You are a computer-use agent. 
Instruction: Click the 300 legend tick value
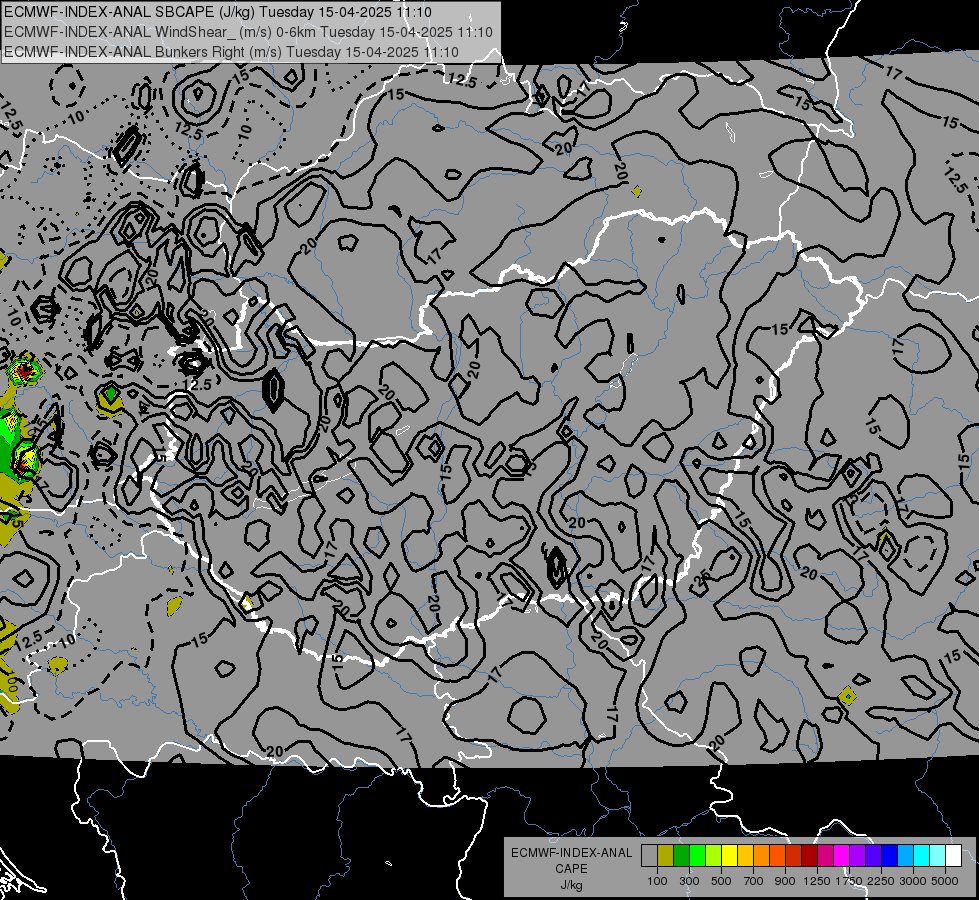pos(689,881)
